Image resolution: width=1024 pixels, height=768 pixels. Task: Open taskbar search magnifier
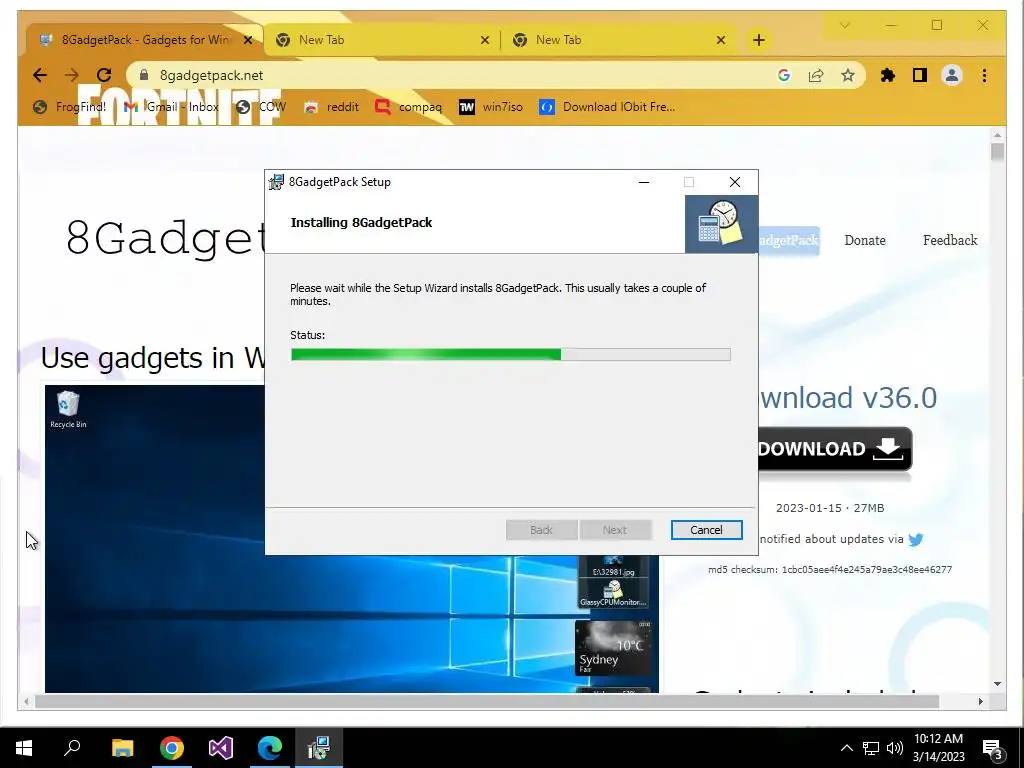pos(72,747)
